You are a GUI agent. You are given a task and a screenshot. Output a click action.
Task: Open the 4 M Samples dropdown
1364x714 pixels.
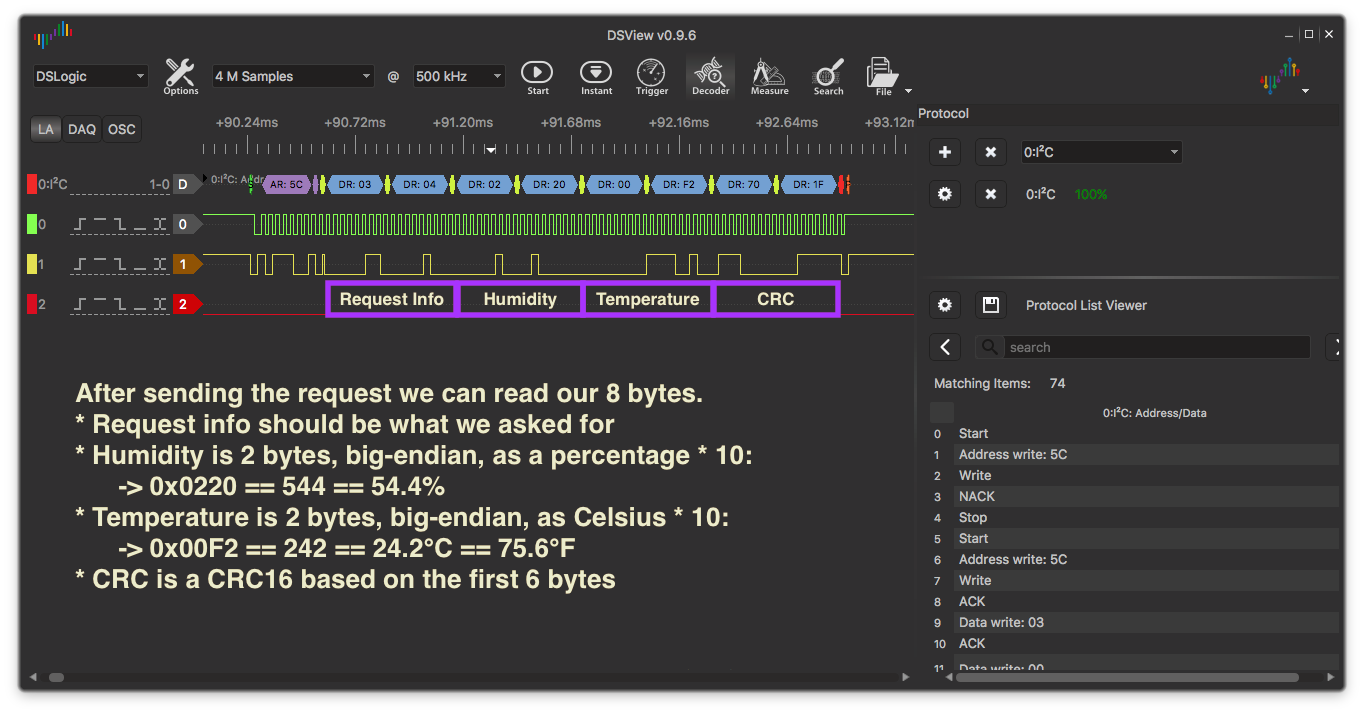tap(292, 76)
